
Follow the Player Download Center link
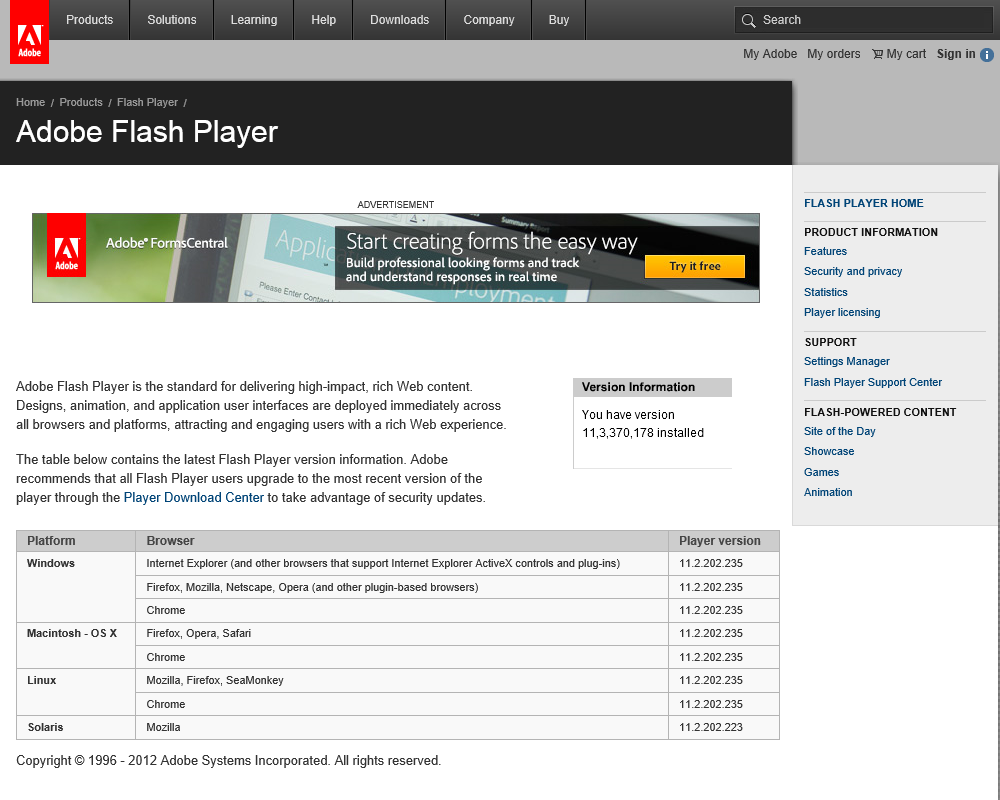pyautogui.click(x=194, y=498)
